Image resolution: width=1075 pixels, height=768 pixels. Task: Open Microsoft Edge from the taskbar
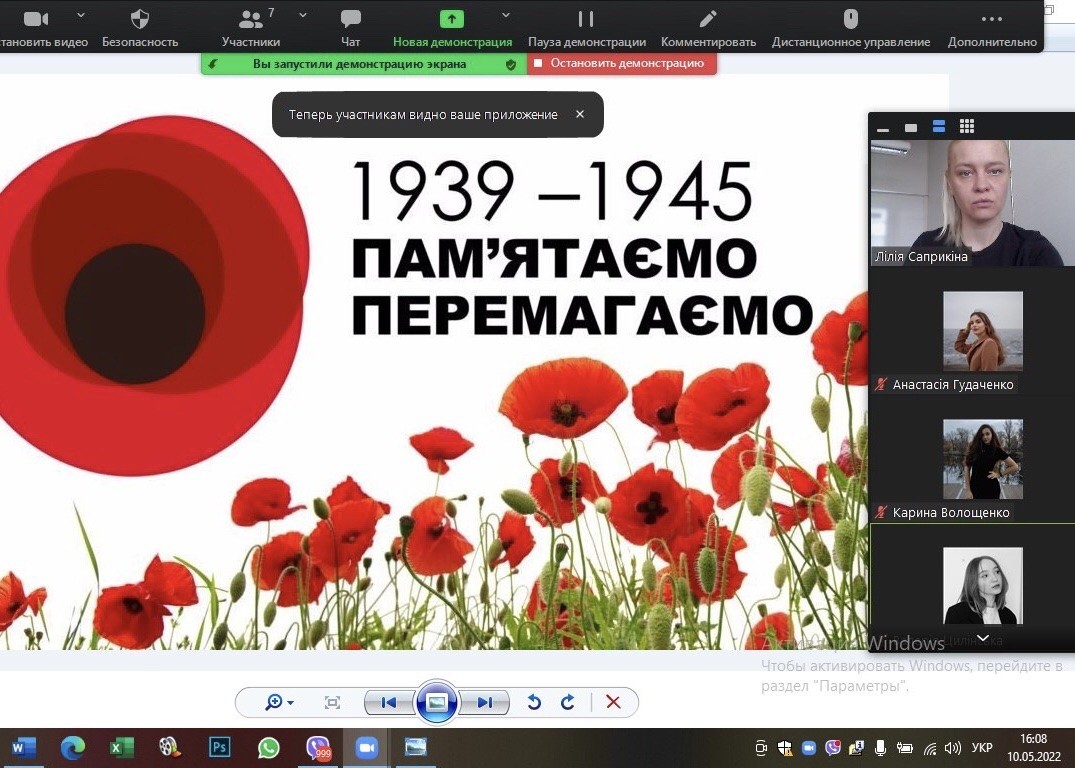point(73,748)
